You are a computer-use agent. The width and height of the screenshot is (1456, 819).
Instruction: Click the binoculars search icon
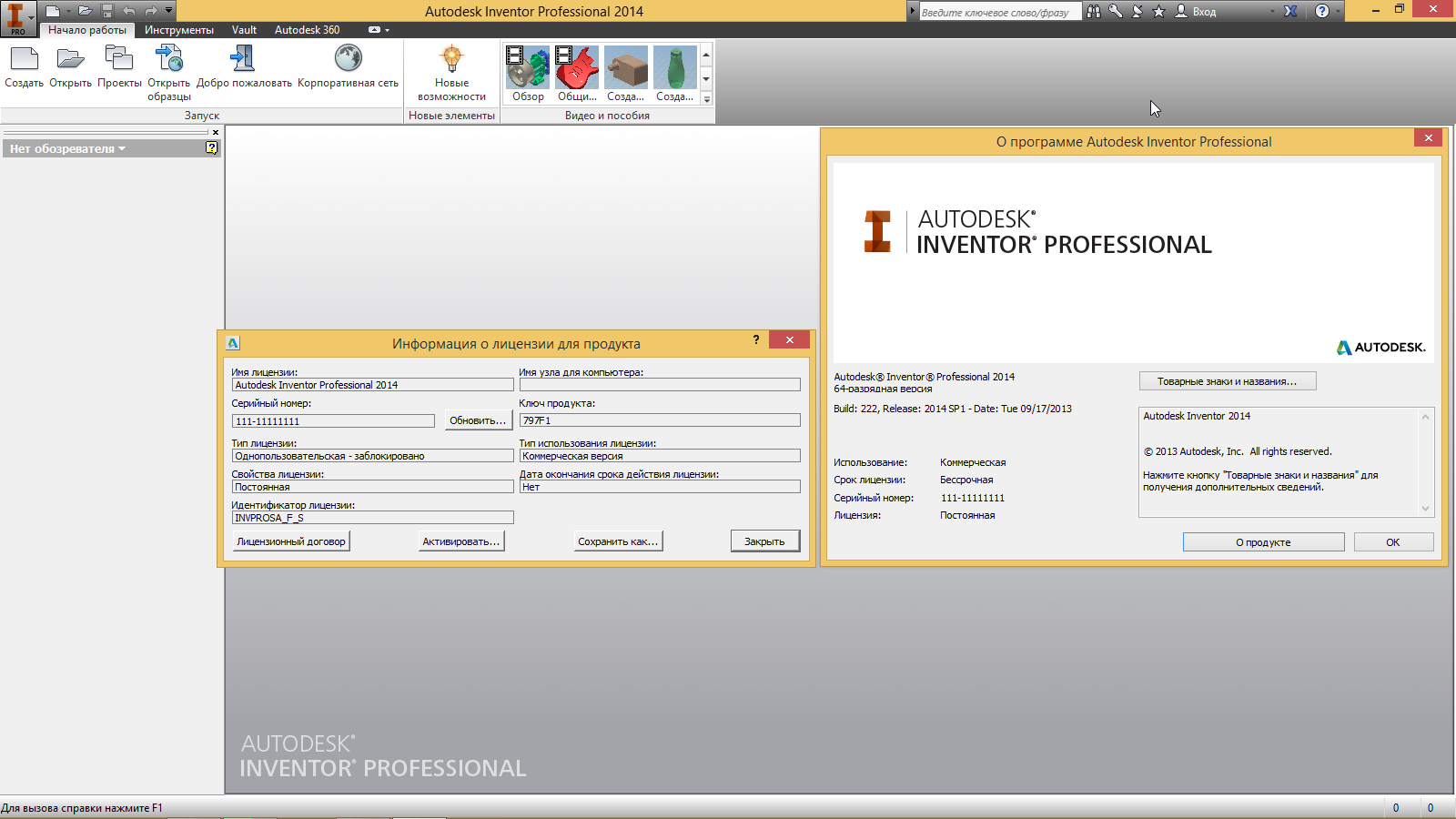pyautogui.click(x=1094, y=11)
